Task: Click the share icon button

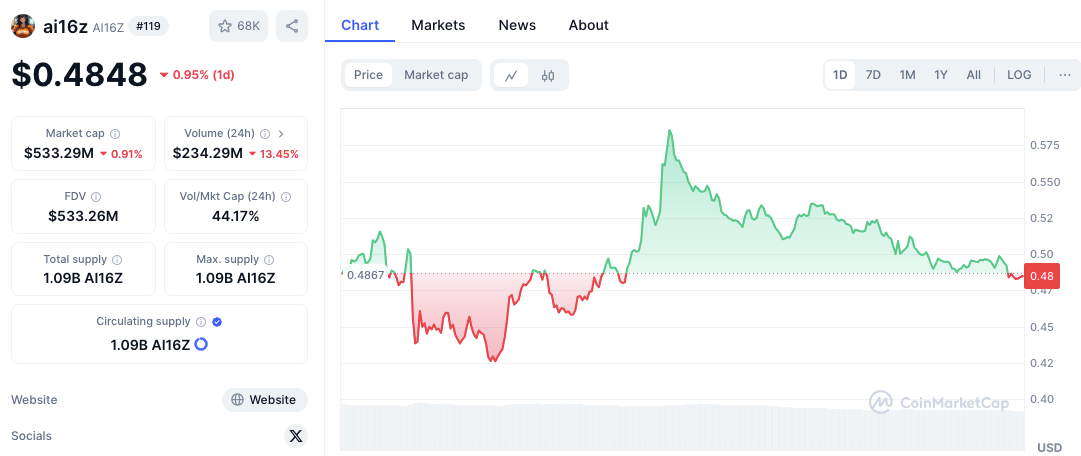Action: pyautogui.click(x=292, y=26)
